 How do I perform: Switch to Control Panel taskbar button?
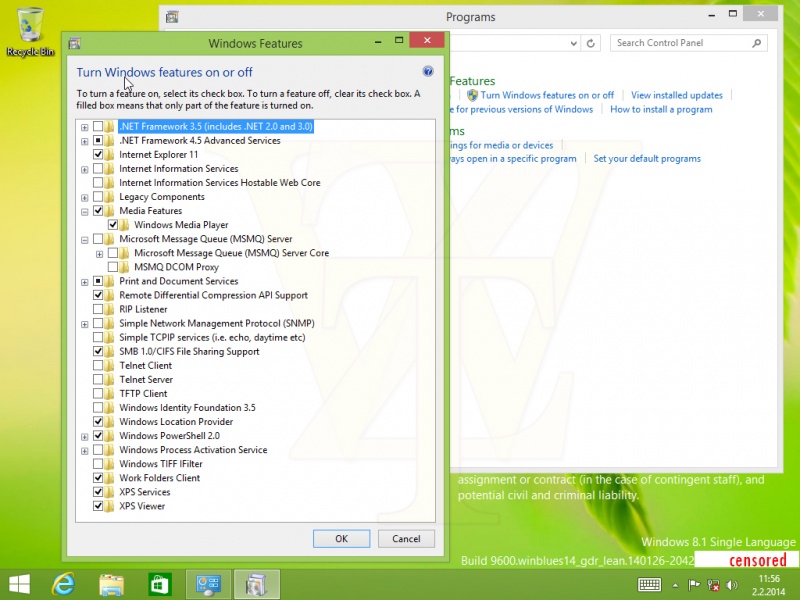(208, 584)
